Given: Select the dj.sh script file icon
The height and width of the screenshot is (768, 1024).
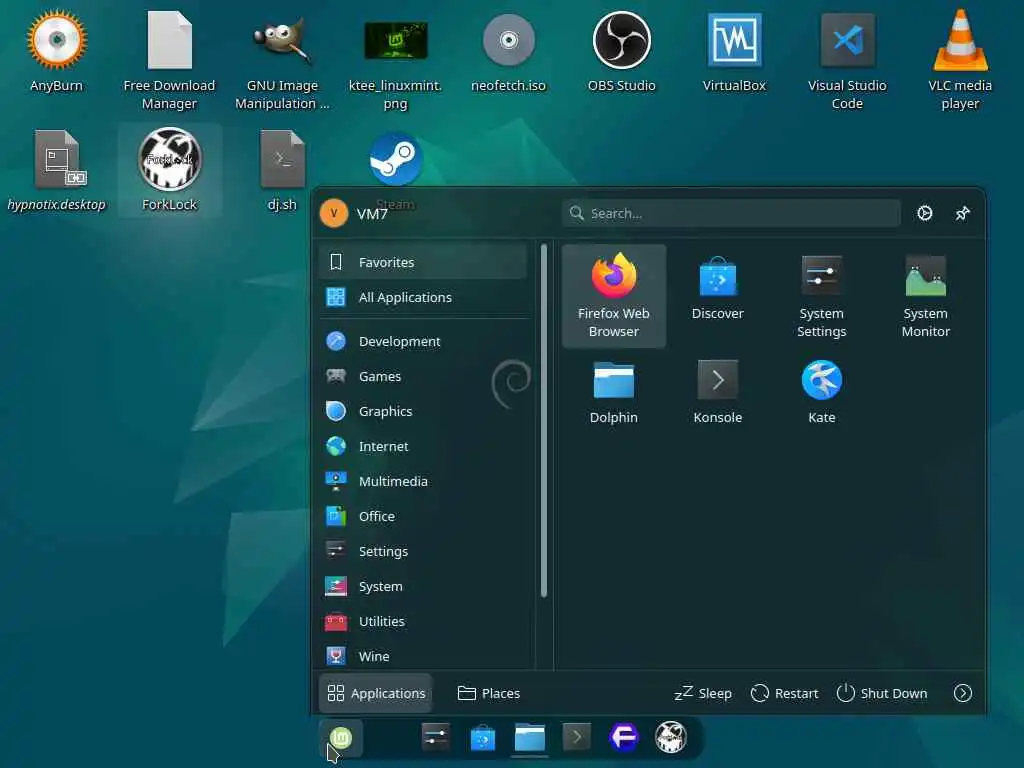Looking at the screenshot, I should tap(282, 160).
